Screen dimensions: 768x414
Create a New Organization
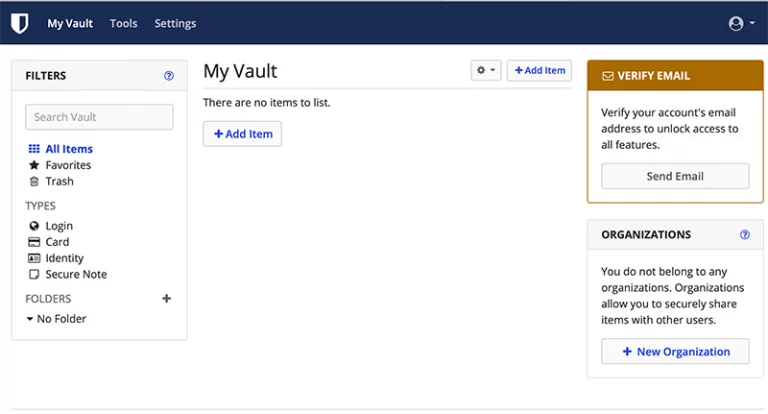[x=675, y=351]
